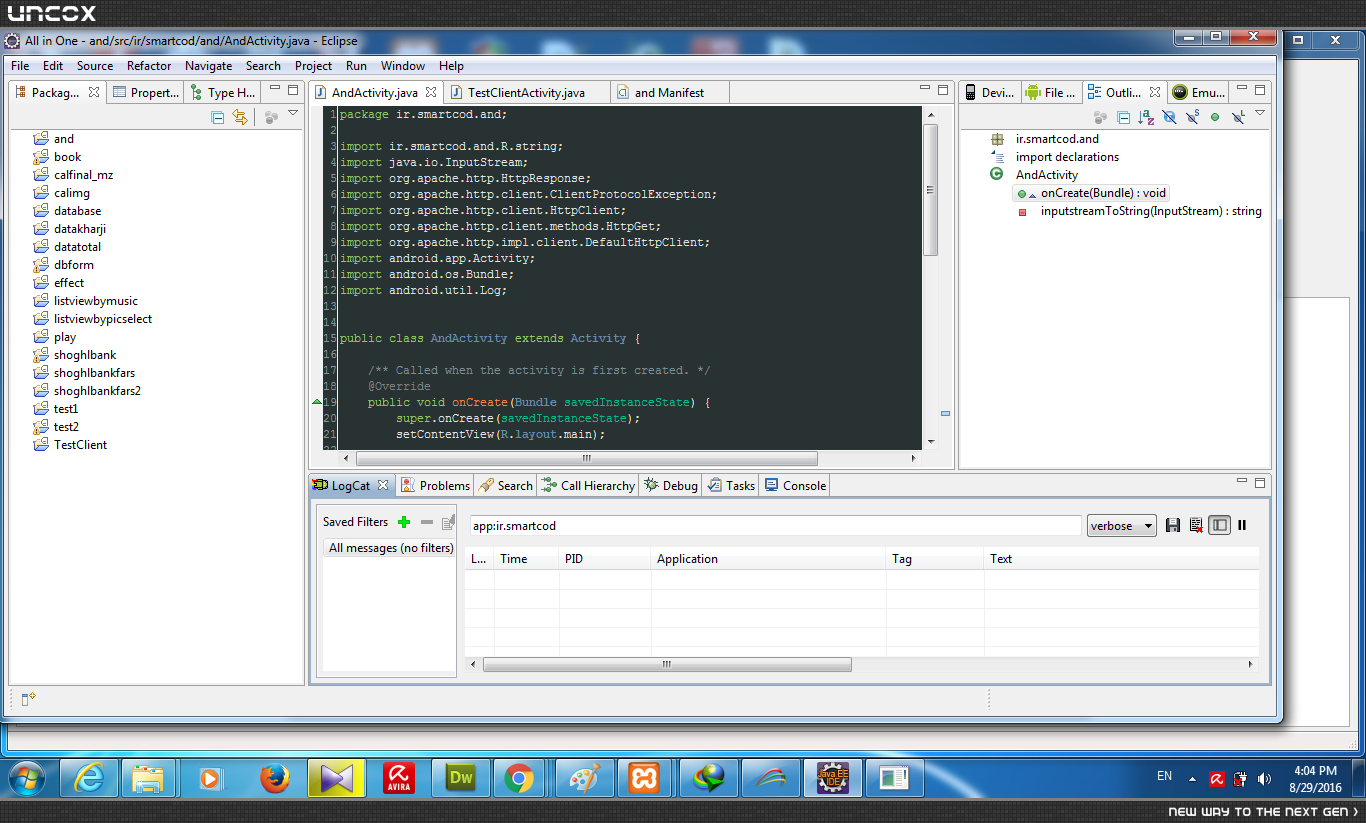This screenshot has width=1366, height=823.
Task: Open the Call Hierarchy tab
Action: click(588, 485)
